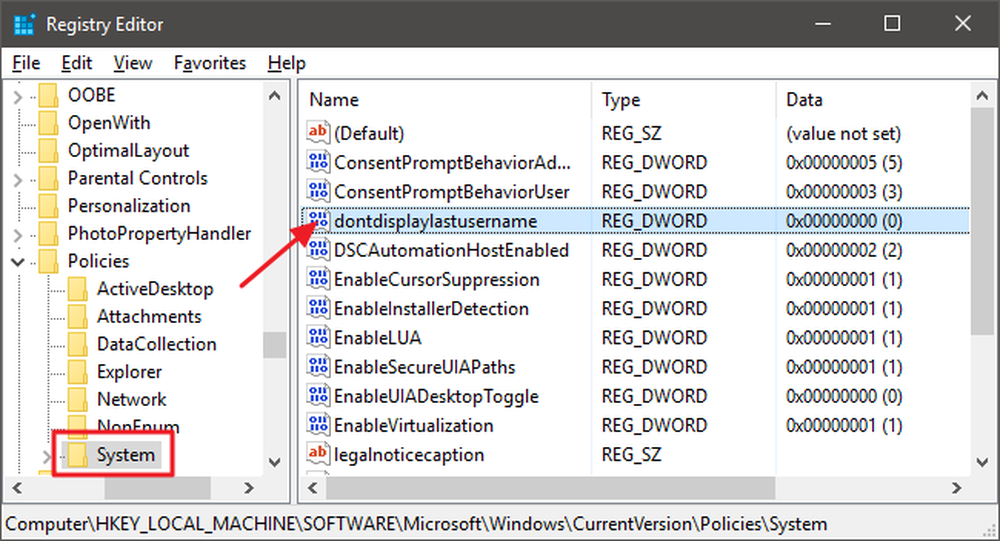Image resolution: width=1000 pixels, height=541 pixels.
Task: Open the File menu
Action: pyautogui.click(x=26, y=63)
